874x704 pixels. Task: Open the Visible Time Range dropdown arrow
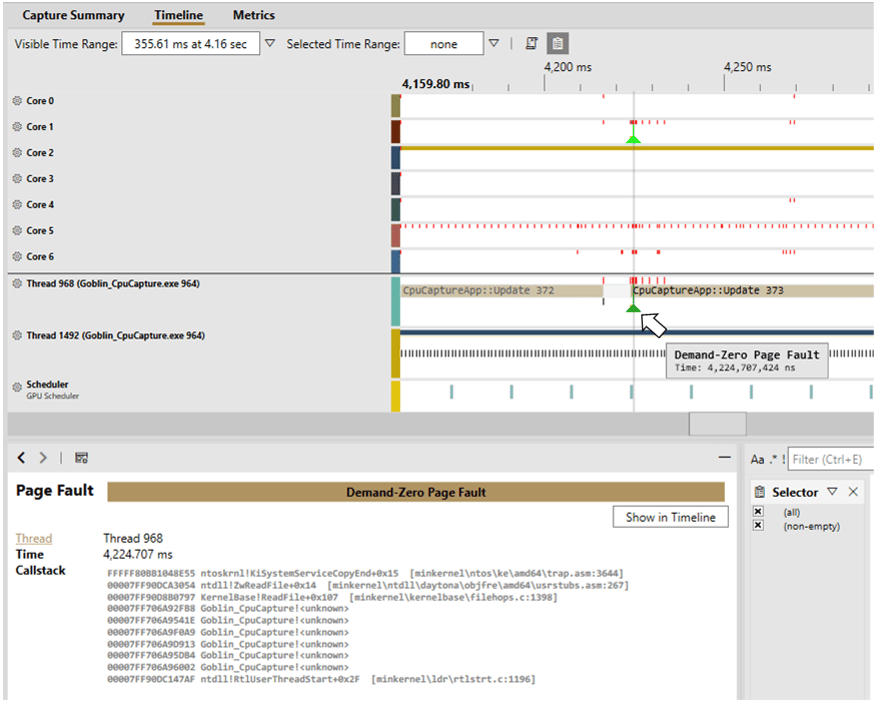click(x=270, y=43)
